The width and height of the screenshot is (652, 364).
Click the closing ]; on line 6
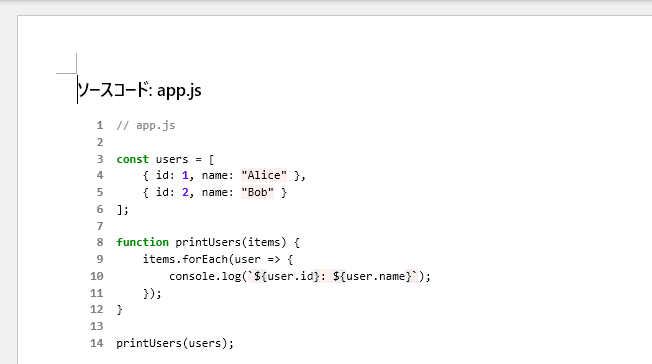(123, 210)
